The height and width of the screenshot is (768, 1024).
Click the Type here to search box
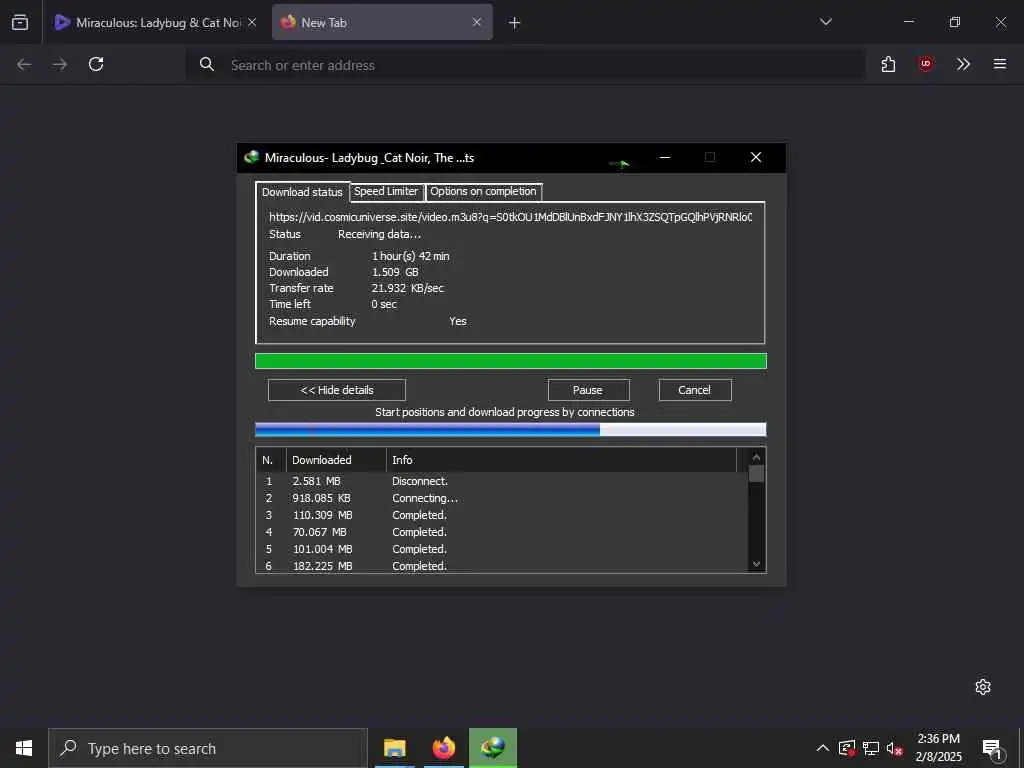coord(208,748)
